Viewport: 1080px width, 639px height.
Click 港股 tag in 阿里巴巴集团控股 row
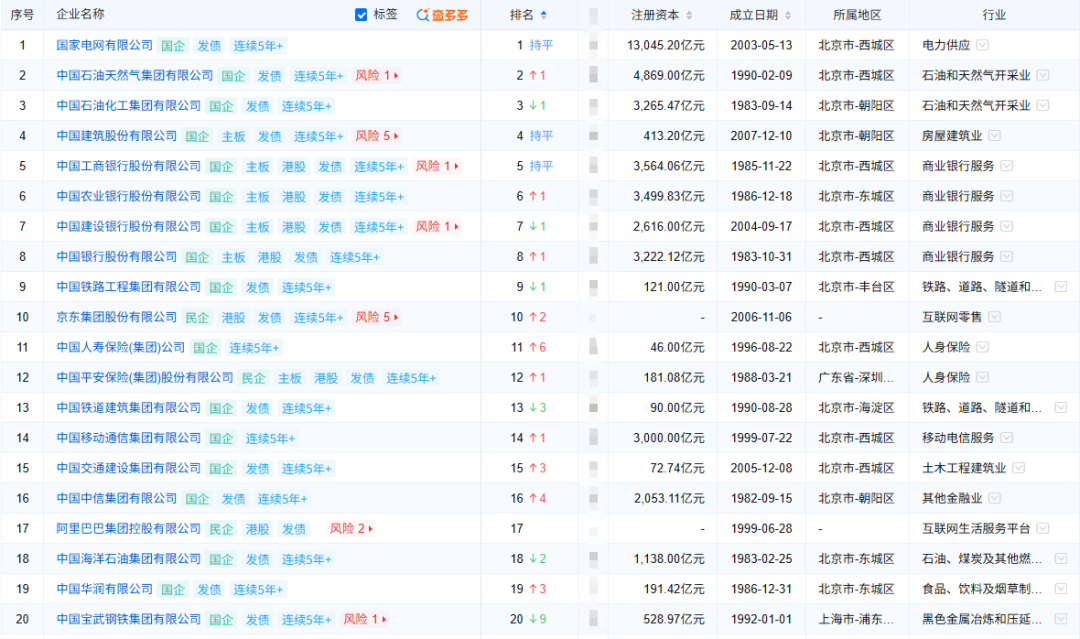point(258,529)
